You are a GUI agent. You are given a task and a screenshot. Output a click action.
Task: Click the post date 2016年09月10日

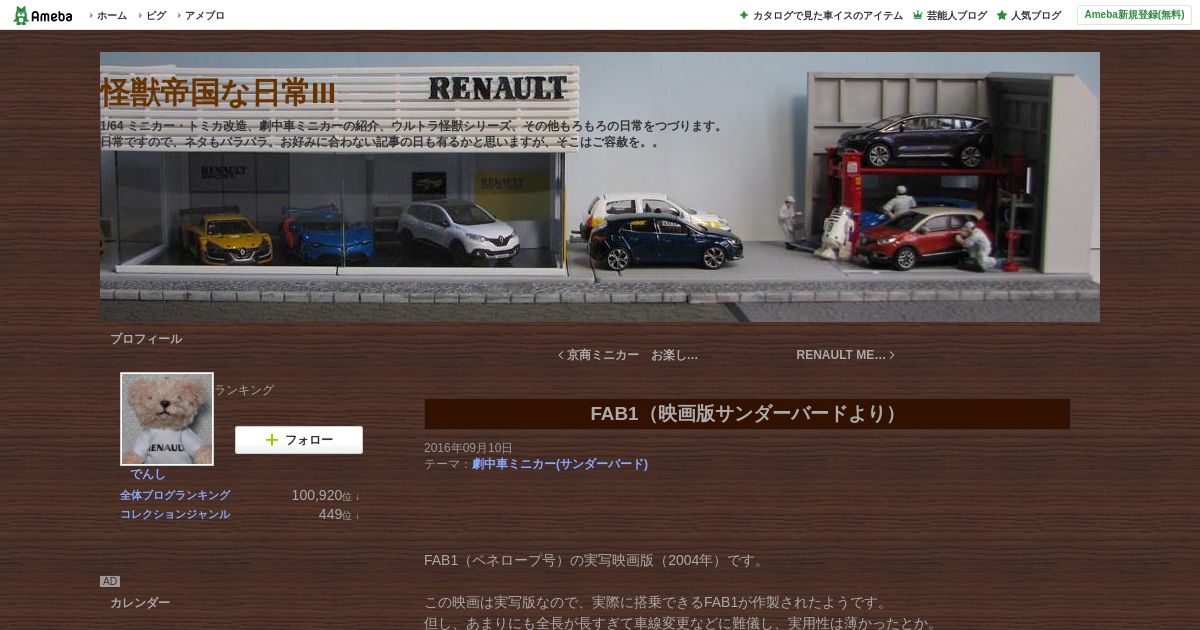click(468, 448)
